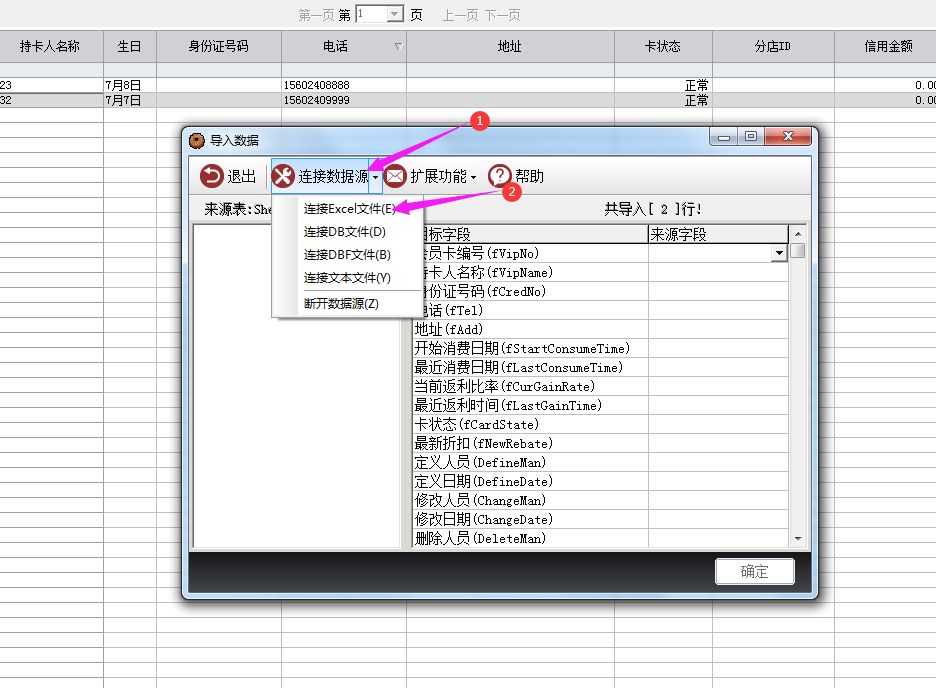Select row 定义人员(DefineMan)

[600, 462]
